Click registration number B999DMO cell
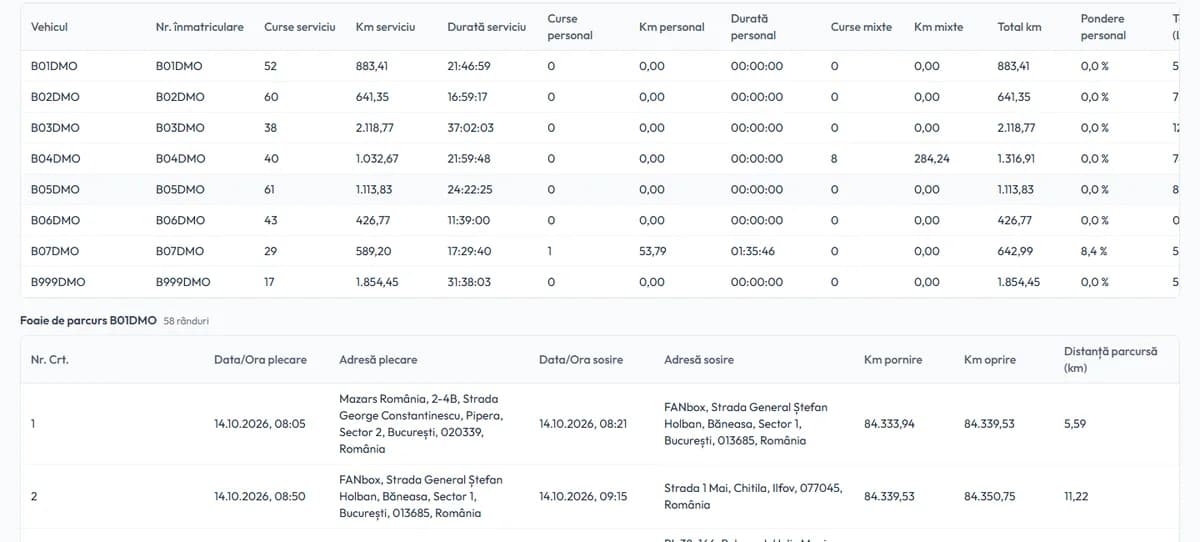The width and height of the screenshot is (1200, 542). tap(183, 283)
